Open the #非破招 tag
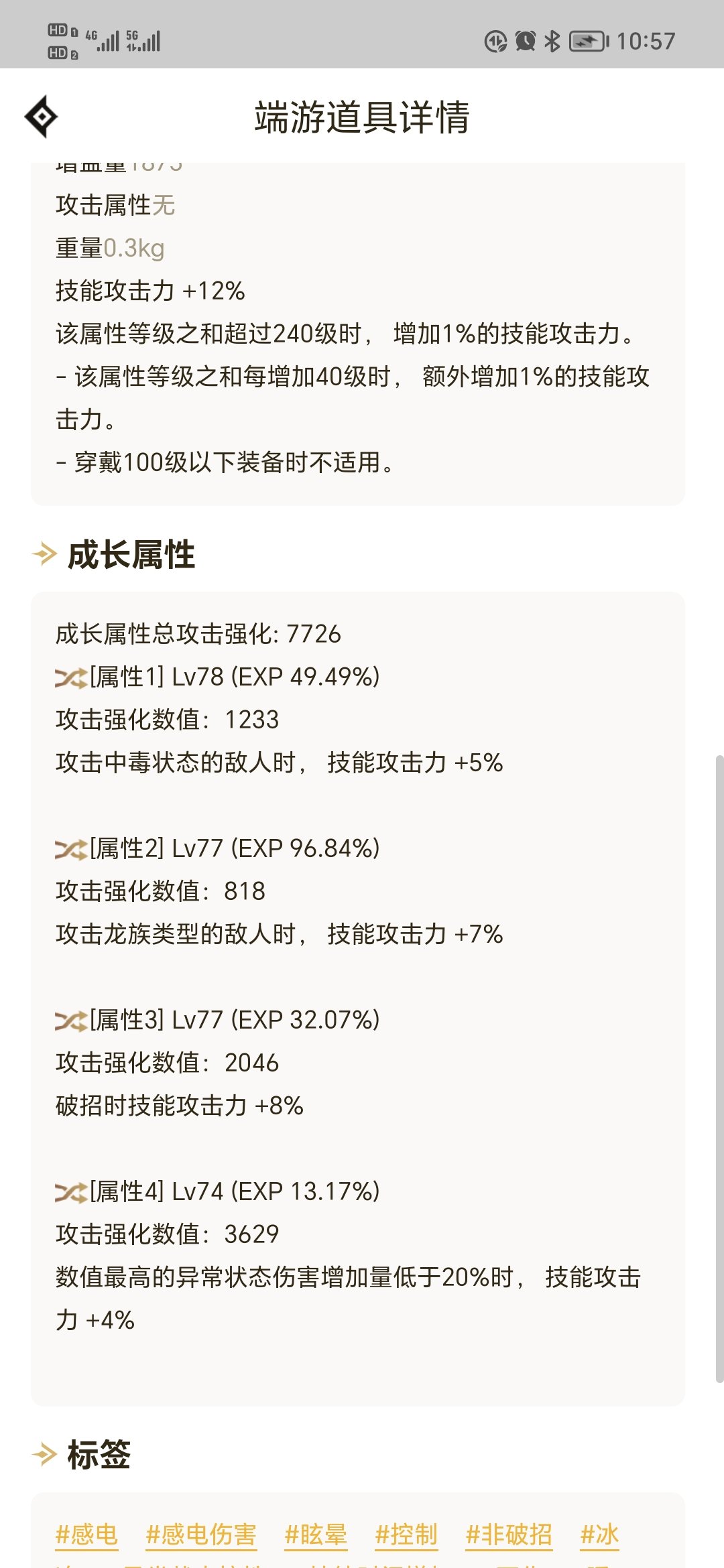The width and height of the screenshot is (724, 1568). [509, 1534]
